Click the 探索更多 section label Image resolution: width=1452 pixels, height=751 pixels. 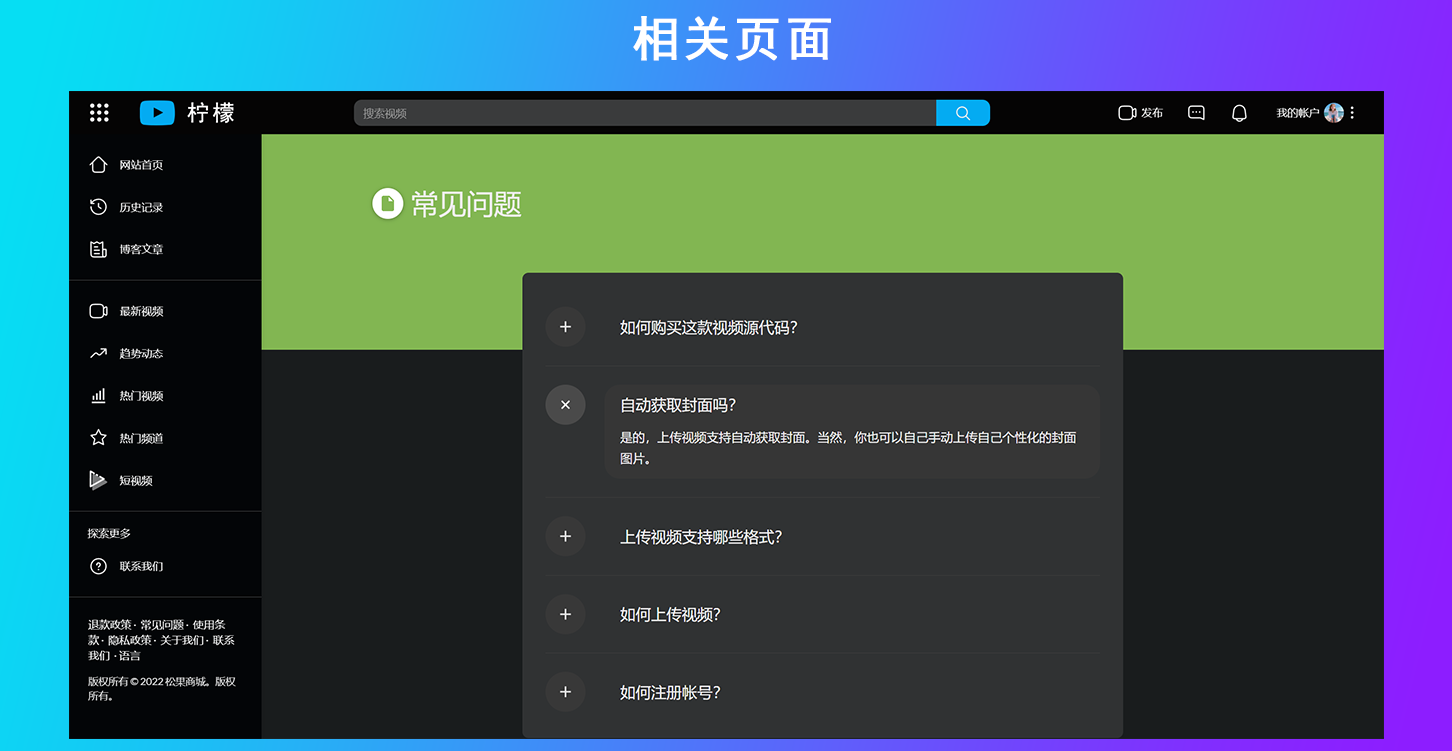coord(109,533)
